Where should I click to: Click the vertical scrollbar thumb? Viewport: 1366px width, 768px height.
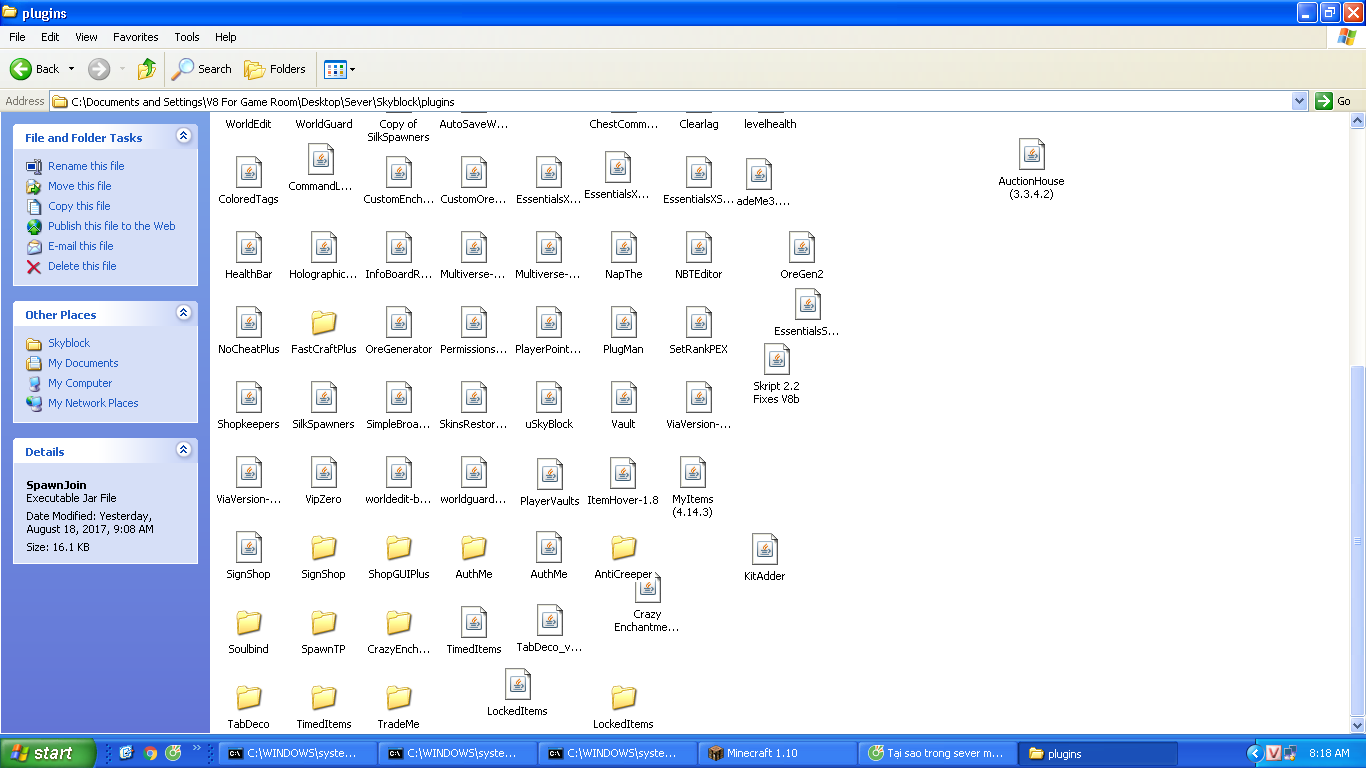pyautogui.click(x=1357, y=540)
